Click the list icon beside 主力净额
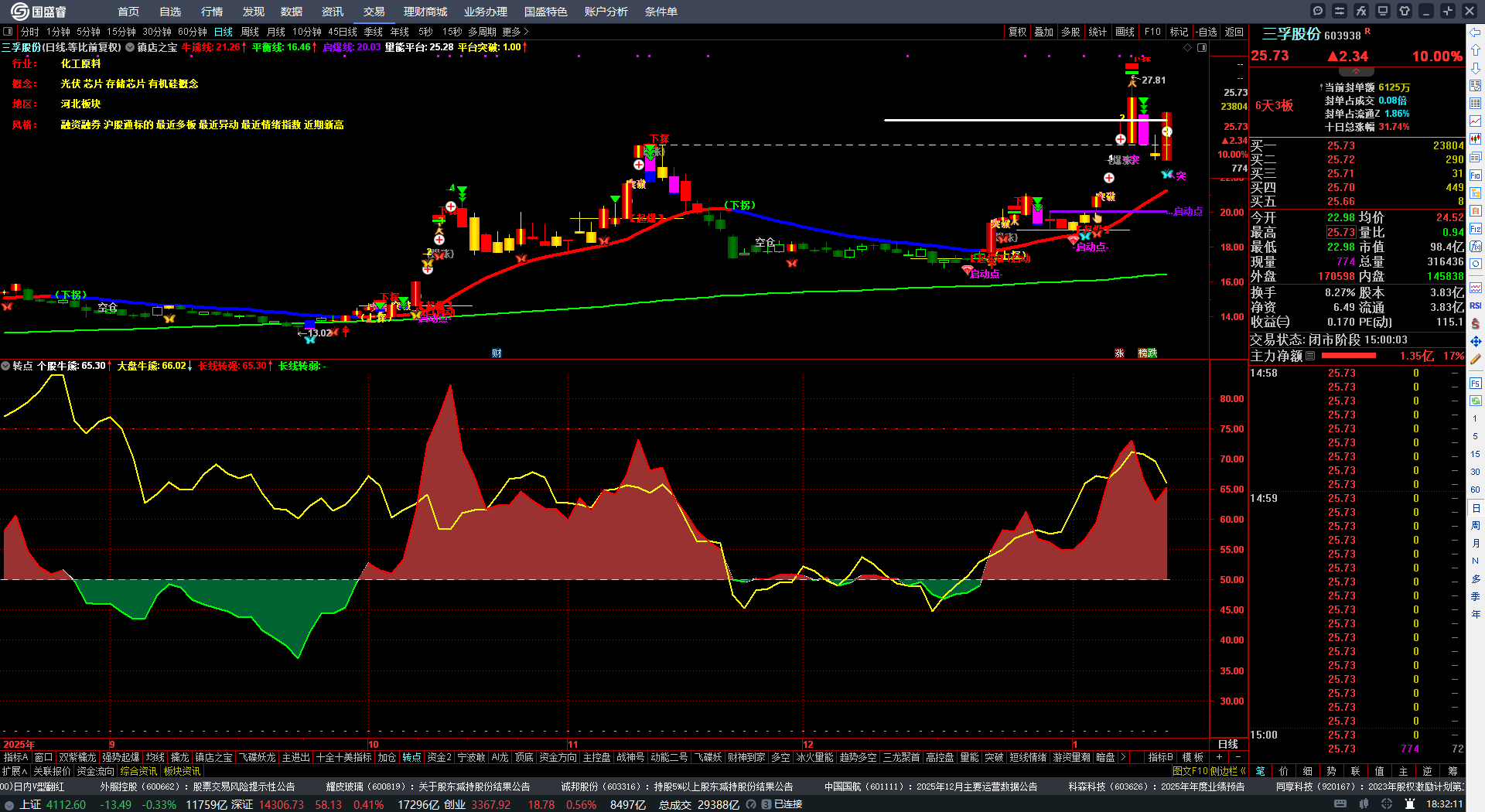The image size is (1485, 812). (x=1310, y=357)
